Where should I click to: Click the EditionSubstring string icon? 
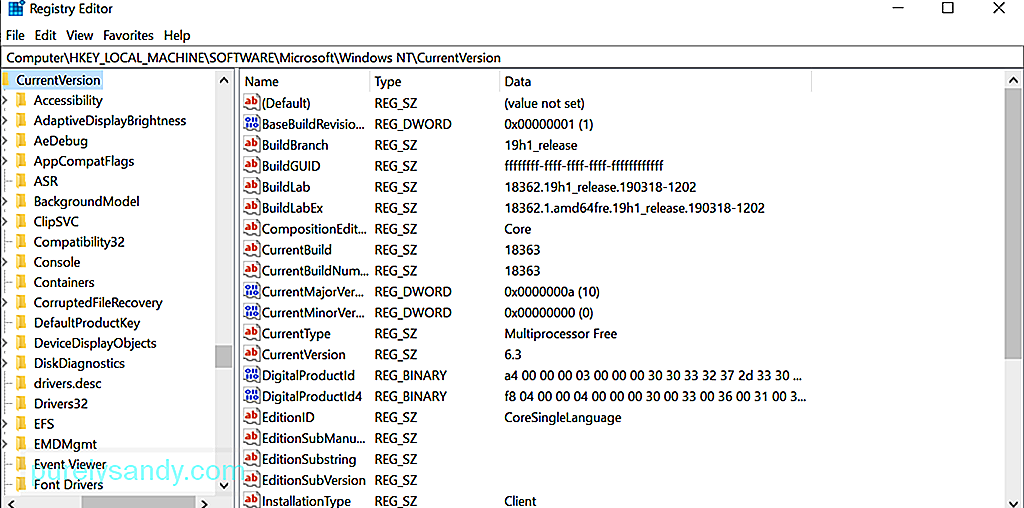251,458
